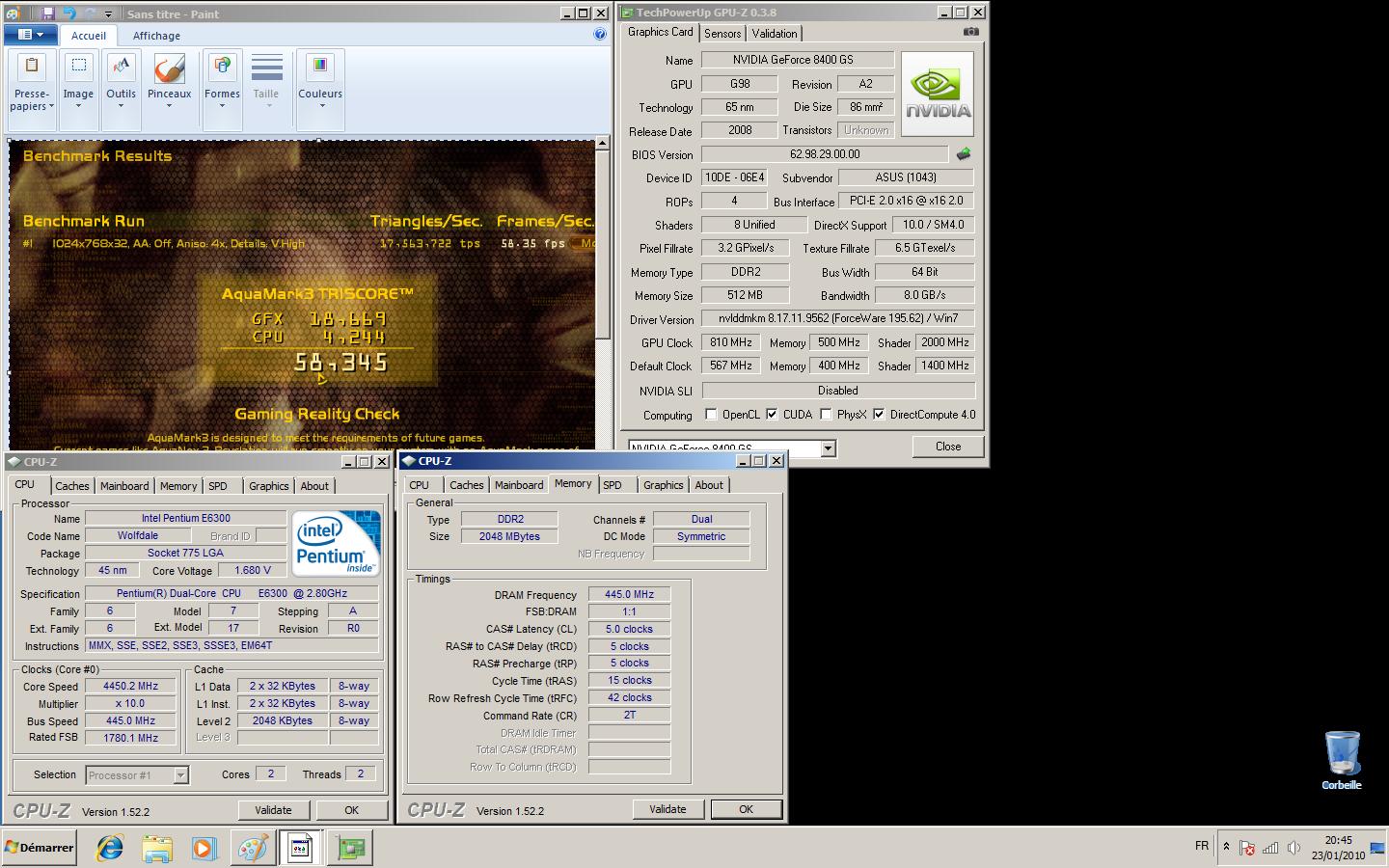Expand the Couleurs group in Paint
1389x868 pixels.
[320, 92]
